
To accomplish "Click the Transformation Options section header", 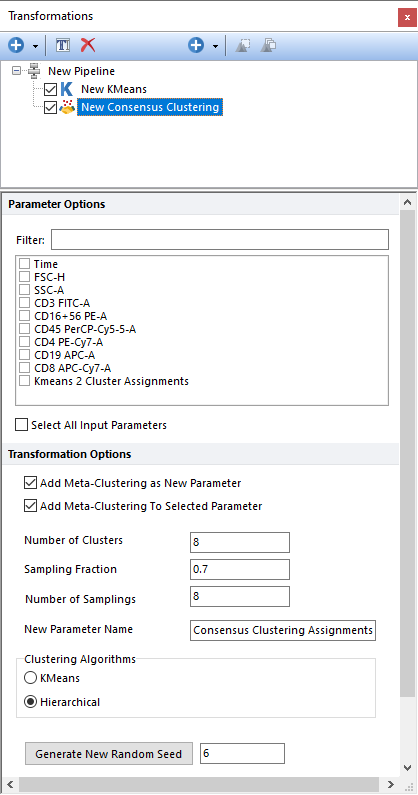I will point(201,454).
